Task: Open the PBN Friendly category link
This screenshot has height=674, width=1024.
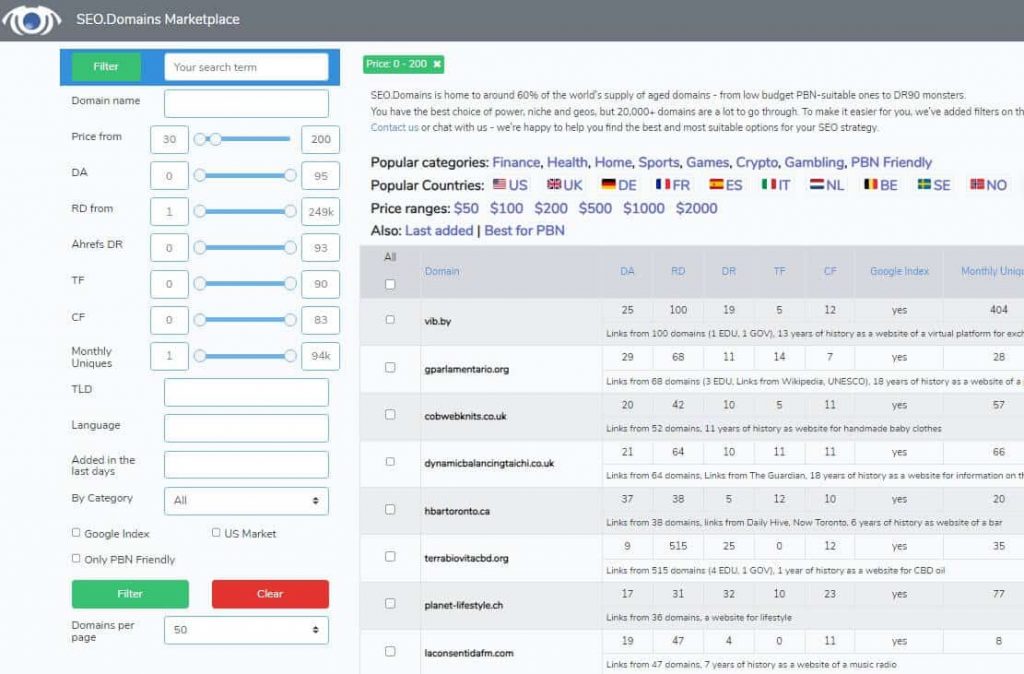Action: [891, 162]
